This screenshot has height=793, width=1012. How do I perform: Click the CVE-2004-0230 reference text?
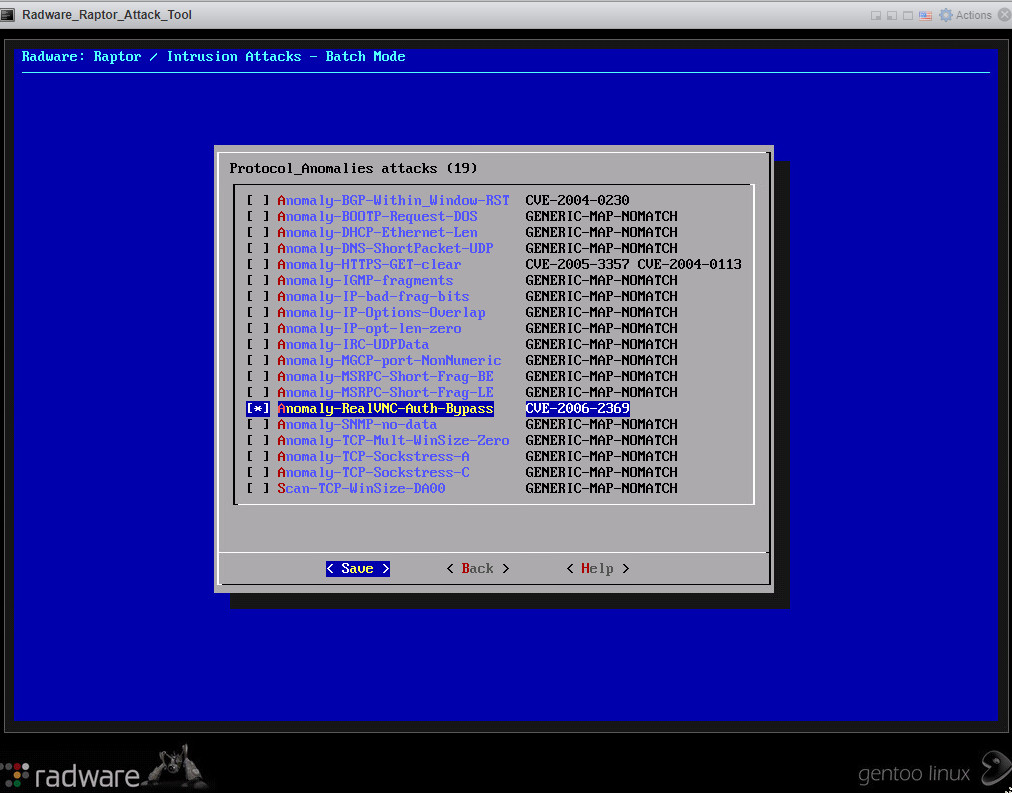coord(577,201)
